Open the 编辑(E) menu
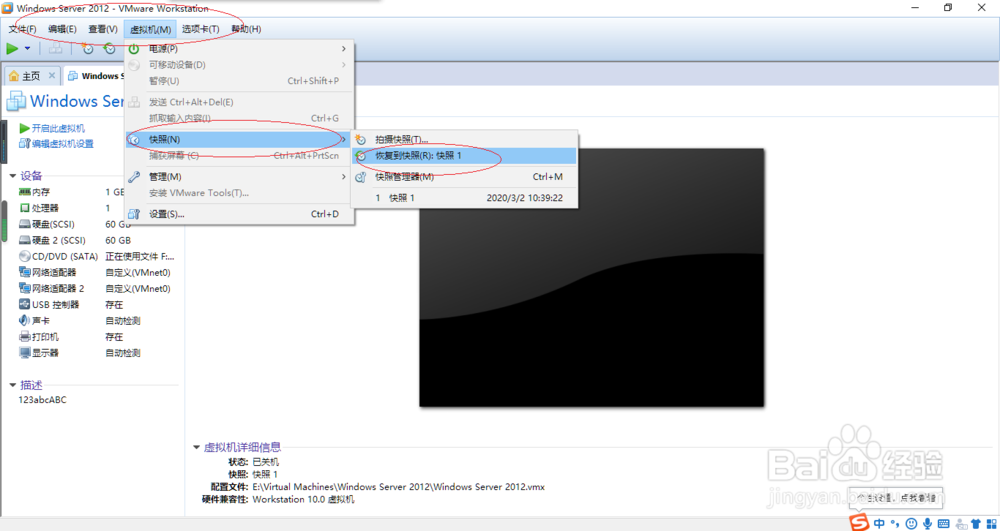 coord(62,29)
